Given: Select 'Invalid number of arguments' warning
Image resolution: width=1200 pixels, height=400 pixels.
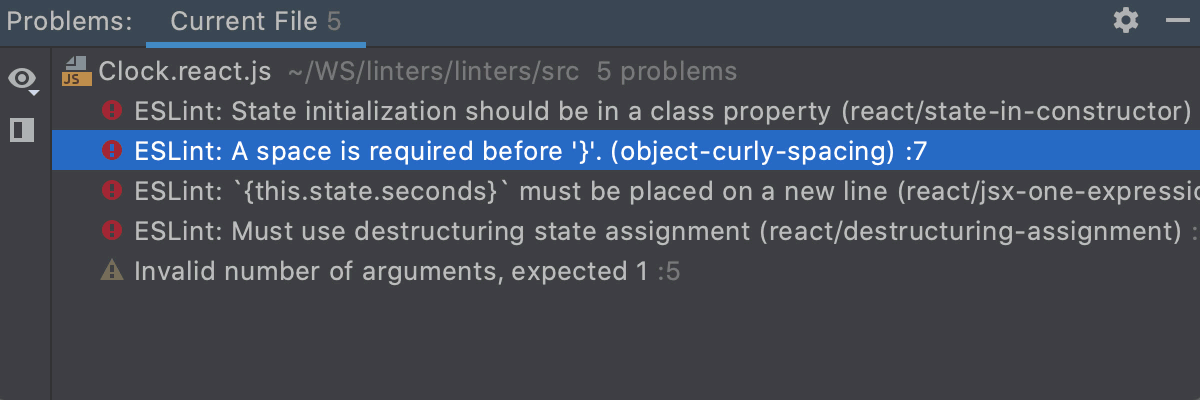Looking at the screenshot, I should (x=625, y=271).
